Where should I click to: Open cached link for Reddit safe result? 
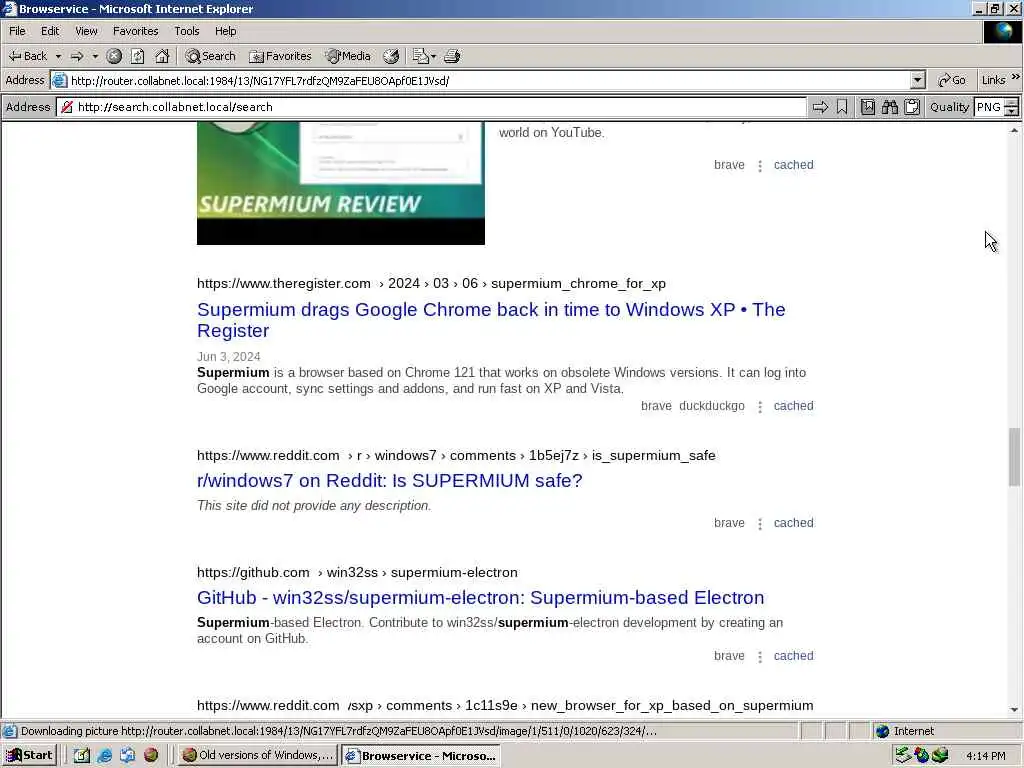pos(793,522)
